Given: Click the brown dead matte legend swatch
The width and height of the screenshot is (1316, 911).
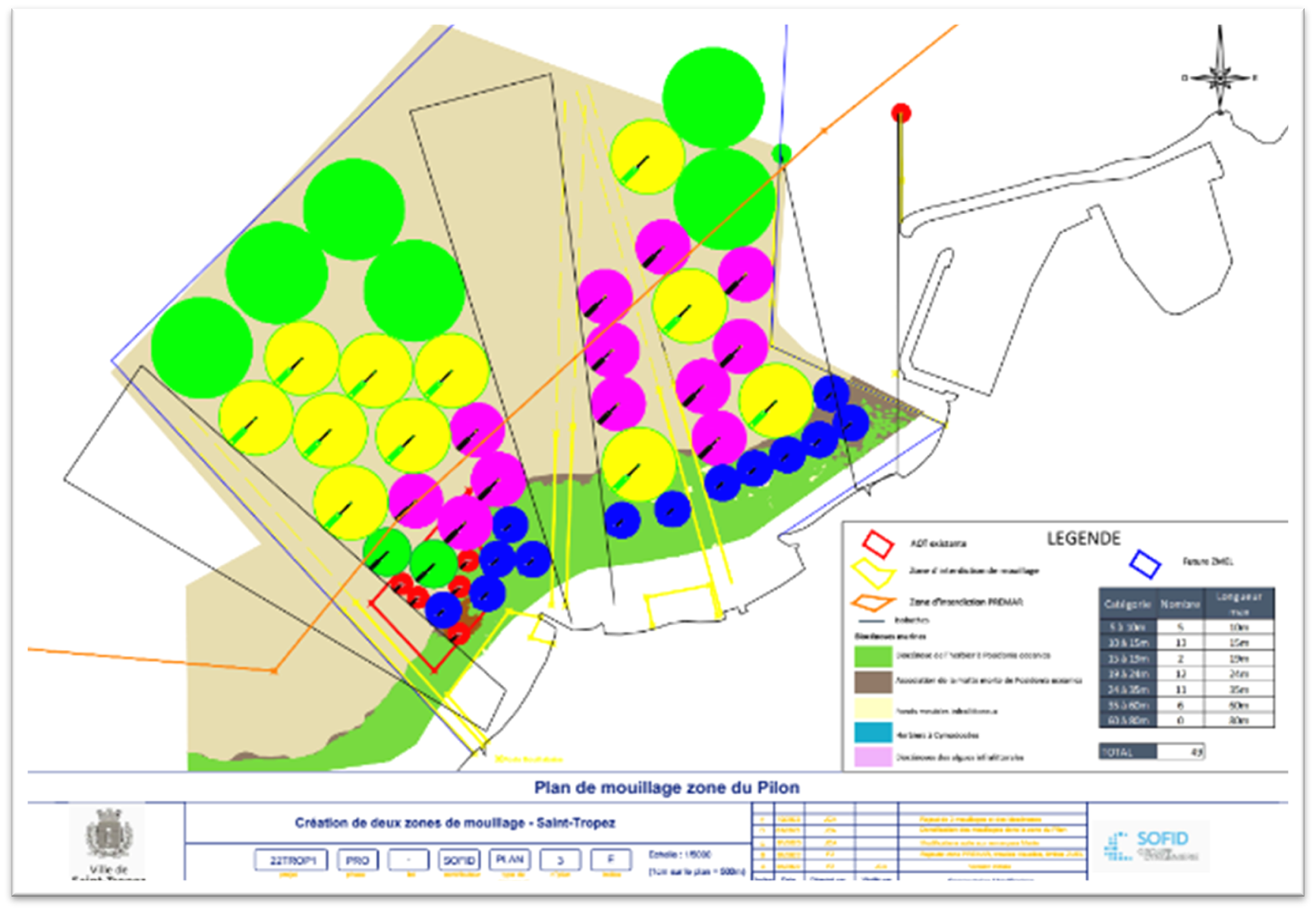Looking at the screenshot, I should point(873,681).
